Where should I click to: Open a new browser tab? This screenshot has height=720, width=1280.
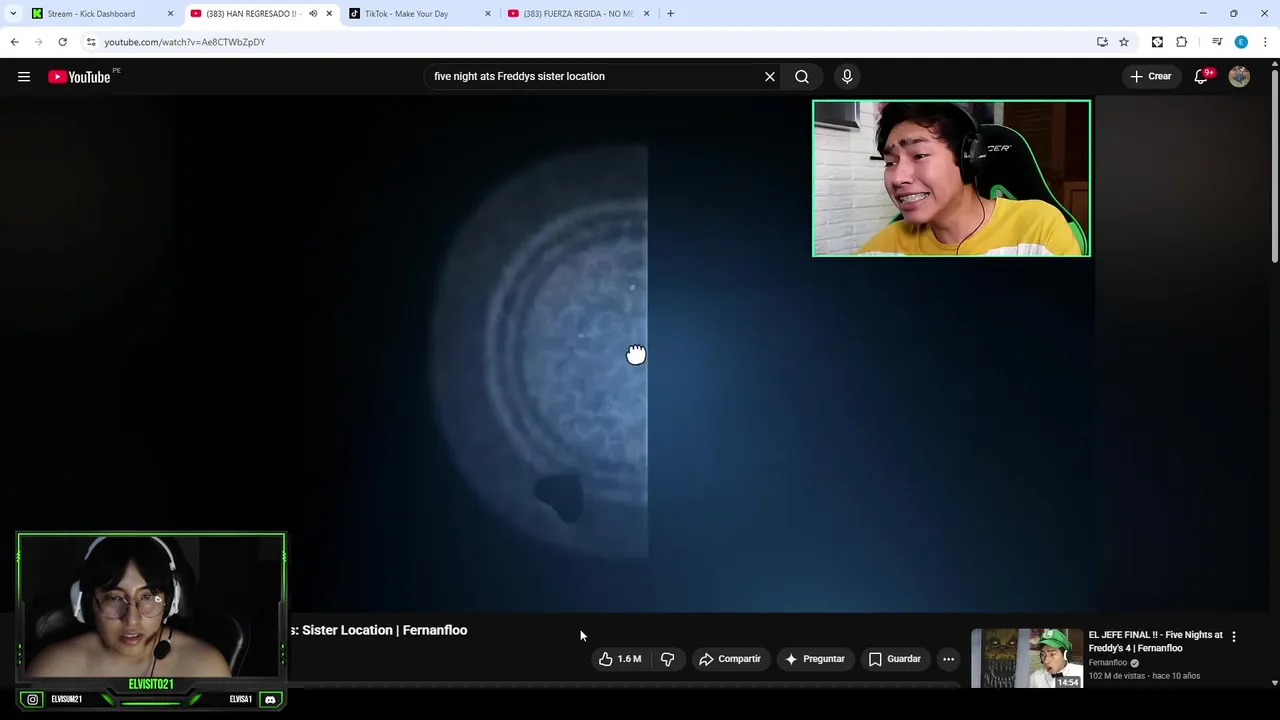click(670, 13)
